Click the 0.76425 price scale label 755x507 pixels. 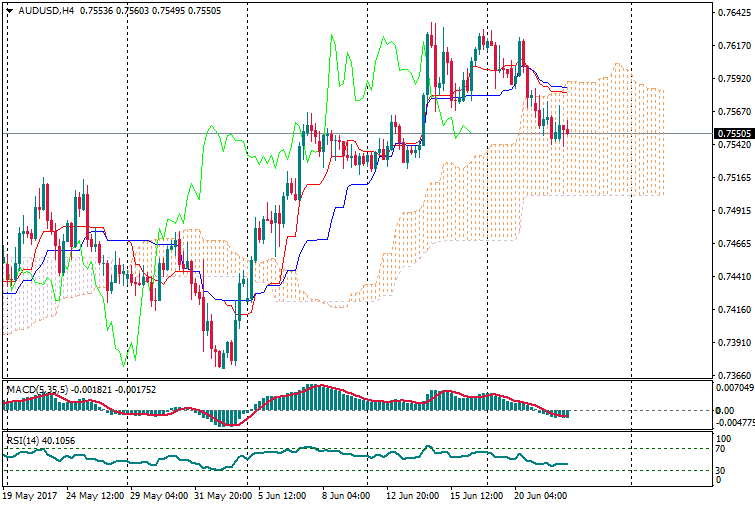click(733, 13)
